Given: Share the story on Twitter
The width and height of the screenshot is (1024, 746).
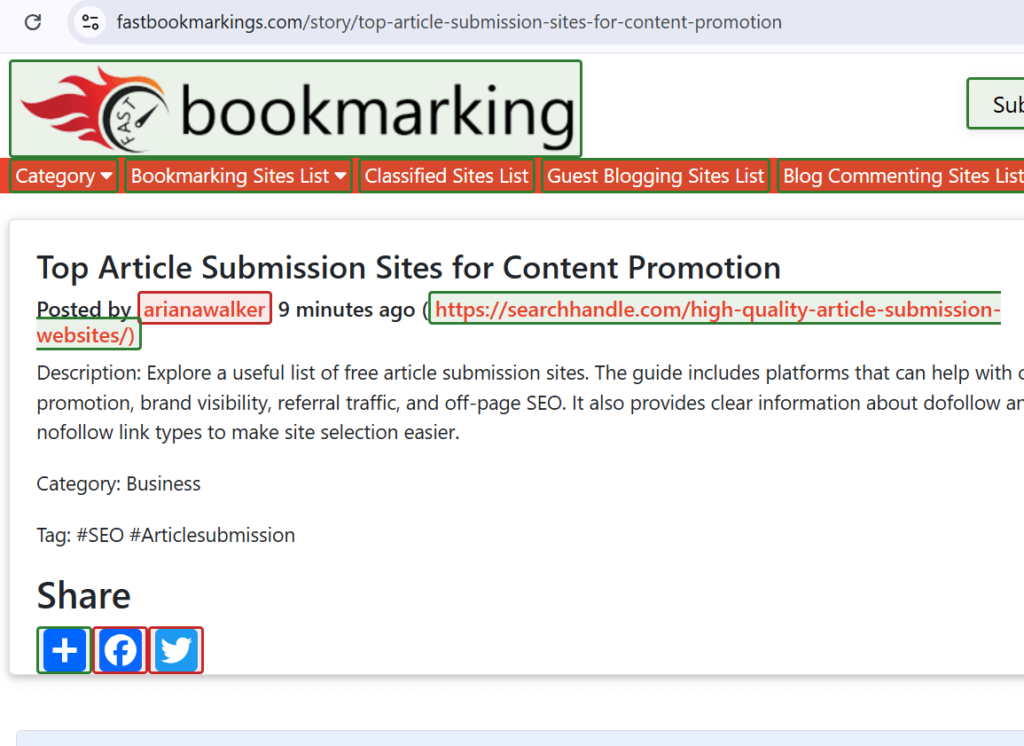Looking at the screenshot, I should 176,650.
